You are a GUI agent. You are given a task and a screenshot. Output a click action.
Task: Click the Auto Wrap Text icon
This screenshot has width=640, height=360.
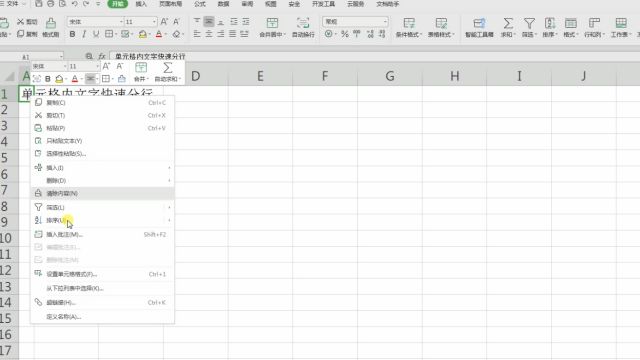click(x=303, y=23)
